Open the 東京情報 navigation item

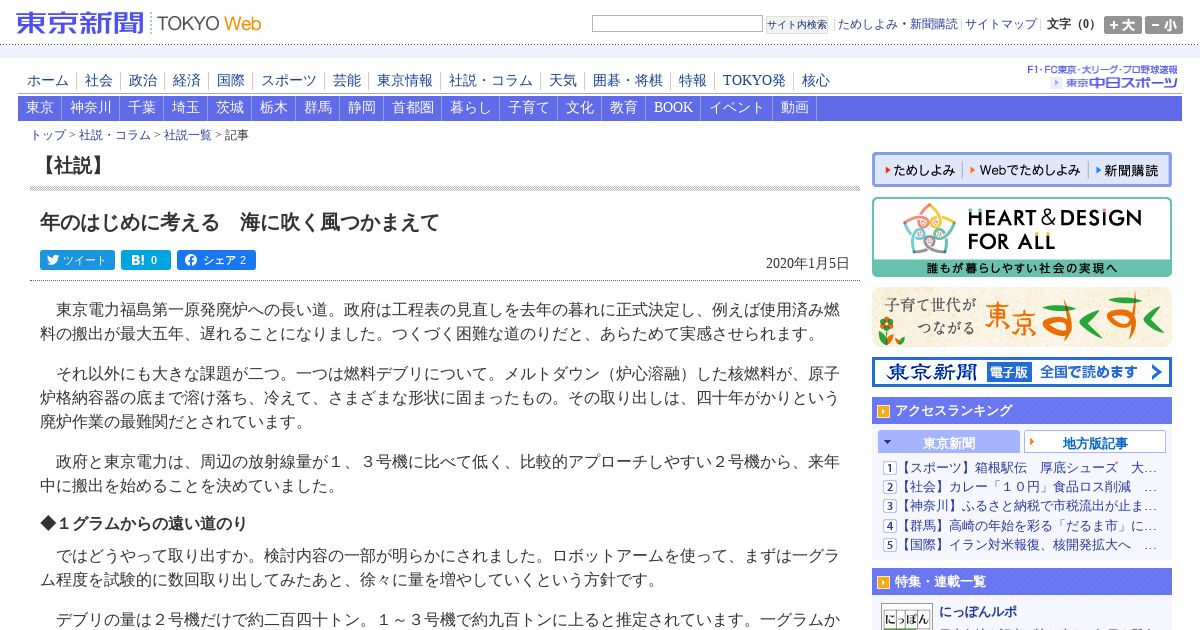tap(405, 80)
